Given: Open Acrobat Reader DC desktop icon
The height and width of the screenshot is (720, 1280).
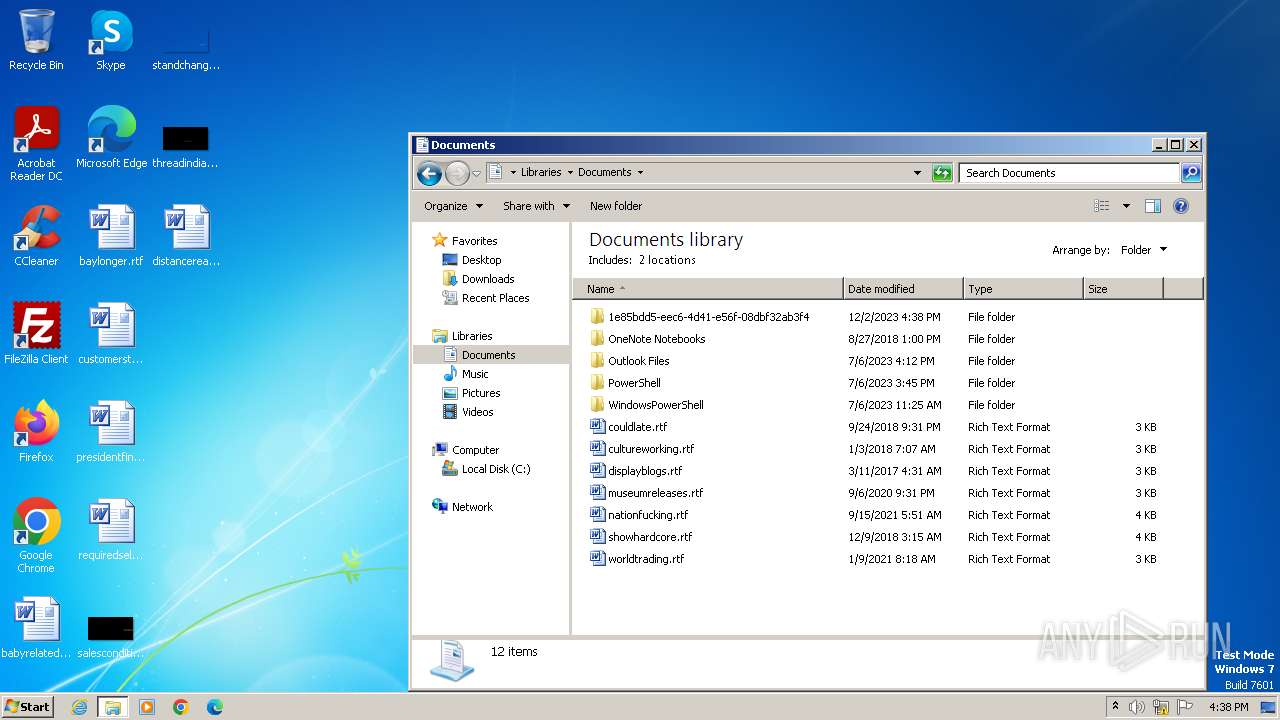Looking at the screenshot, I should (36, 145).
